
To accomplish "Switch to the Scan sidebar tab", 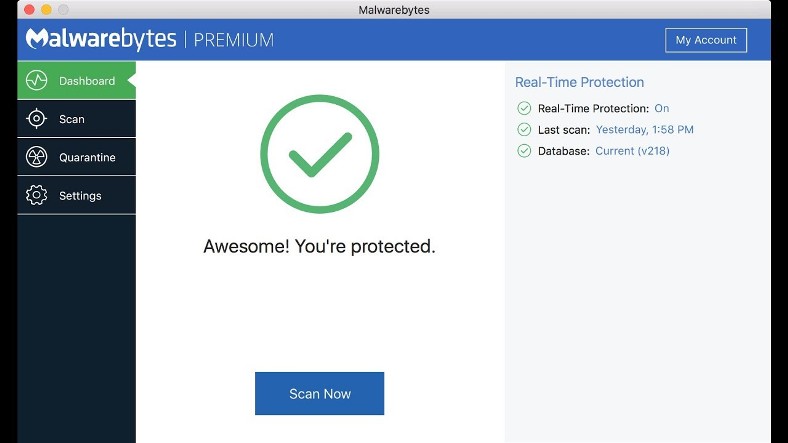I will tap(76, 119).
